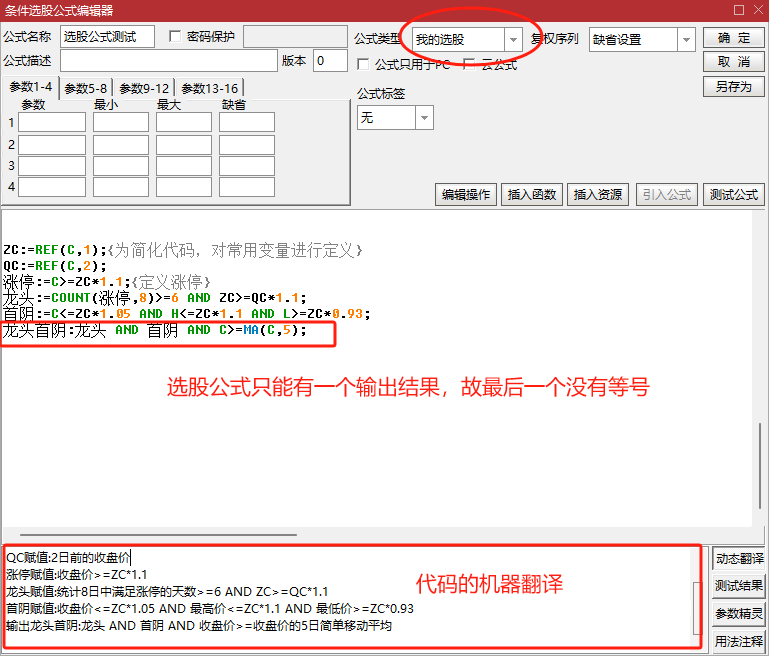
Task: Toggle the 密码保护 checkbox
Action: (175, 36)
